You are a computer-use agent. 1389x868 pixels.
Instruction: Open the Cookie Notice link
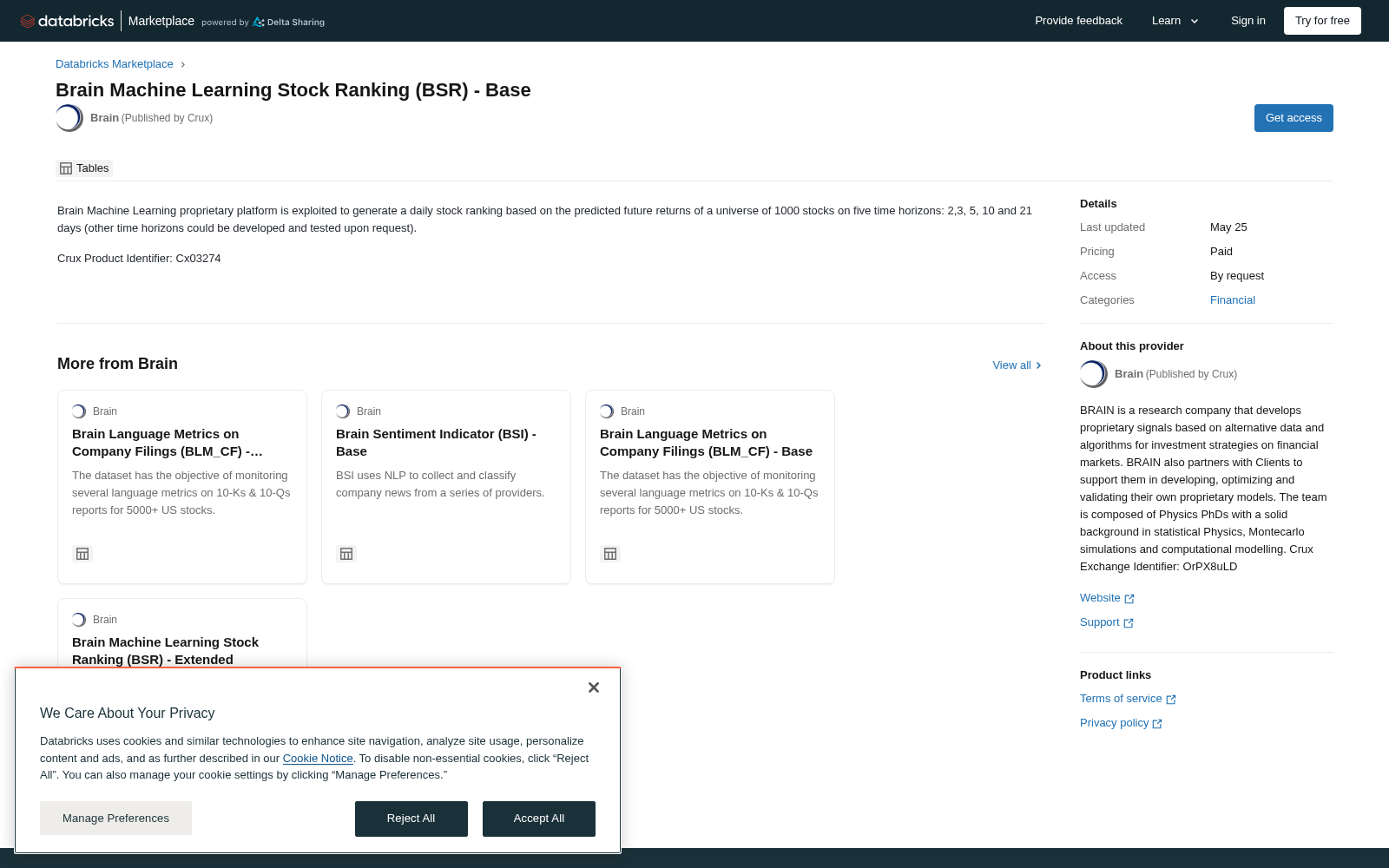point(318,759)
